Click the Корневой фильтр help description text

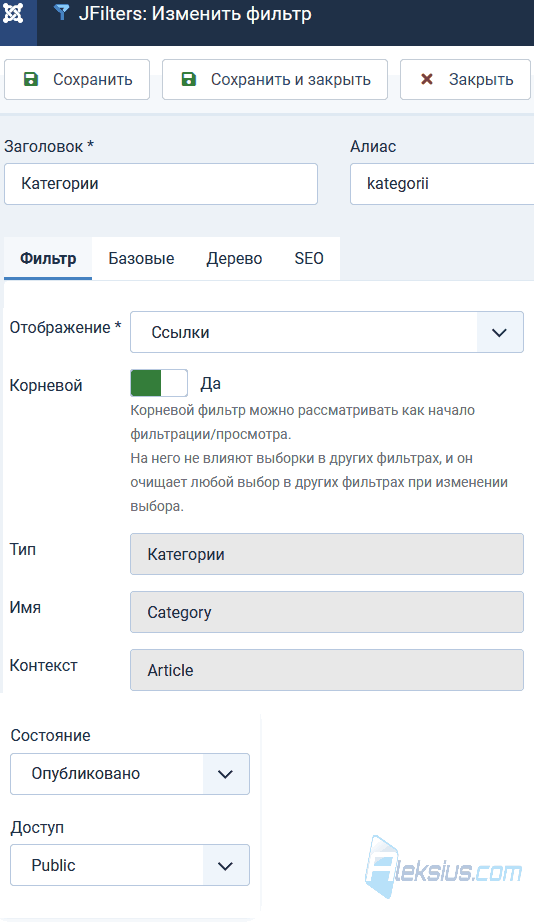point(319,458)
